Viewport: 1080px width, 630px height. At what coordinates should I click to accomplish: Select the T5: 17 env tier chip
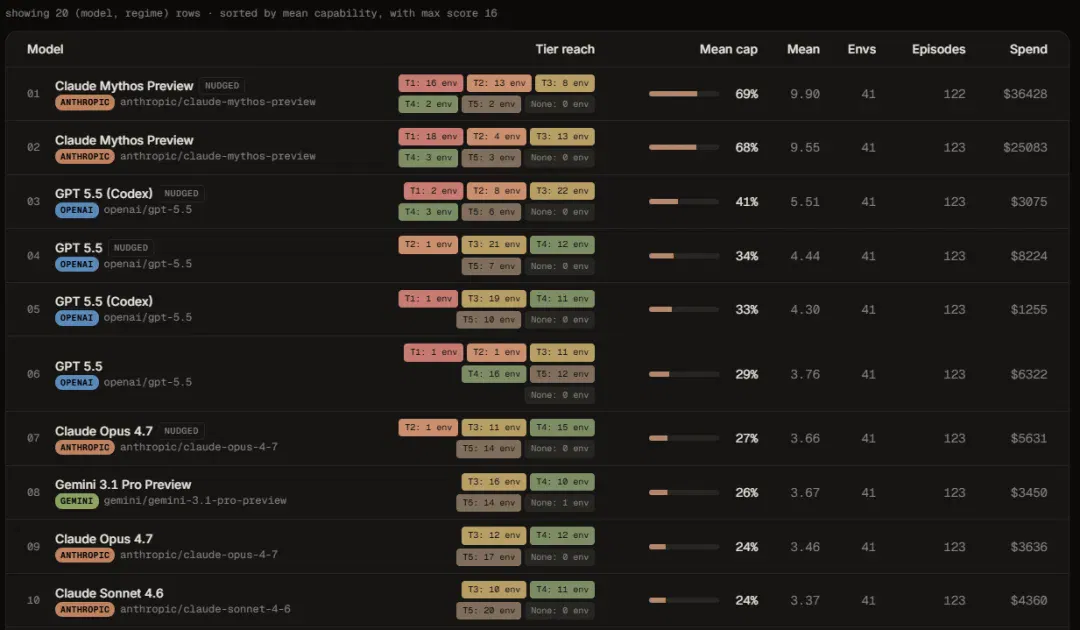[x=488, y=557]
